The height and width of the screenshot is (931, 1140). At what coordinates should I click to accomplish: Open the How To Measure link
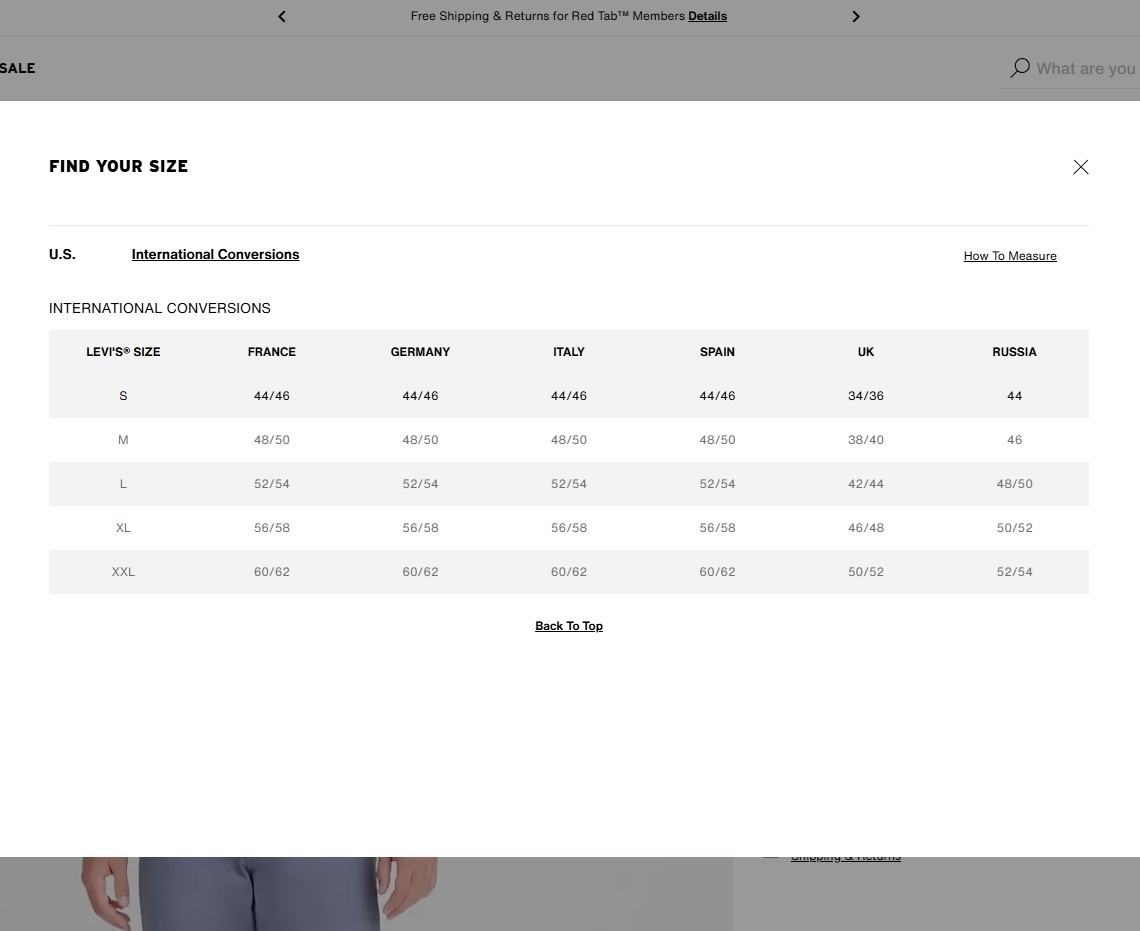click(1010, 256)
